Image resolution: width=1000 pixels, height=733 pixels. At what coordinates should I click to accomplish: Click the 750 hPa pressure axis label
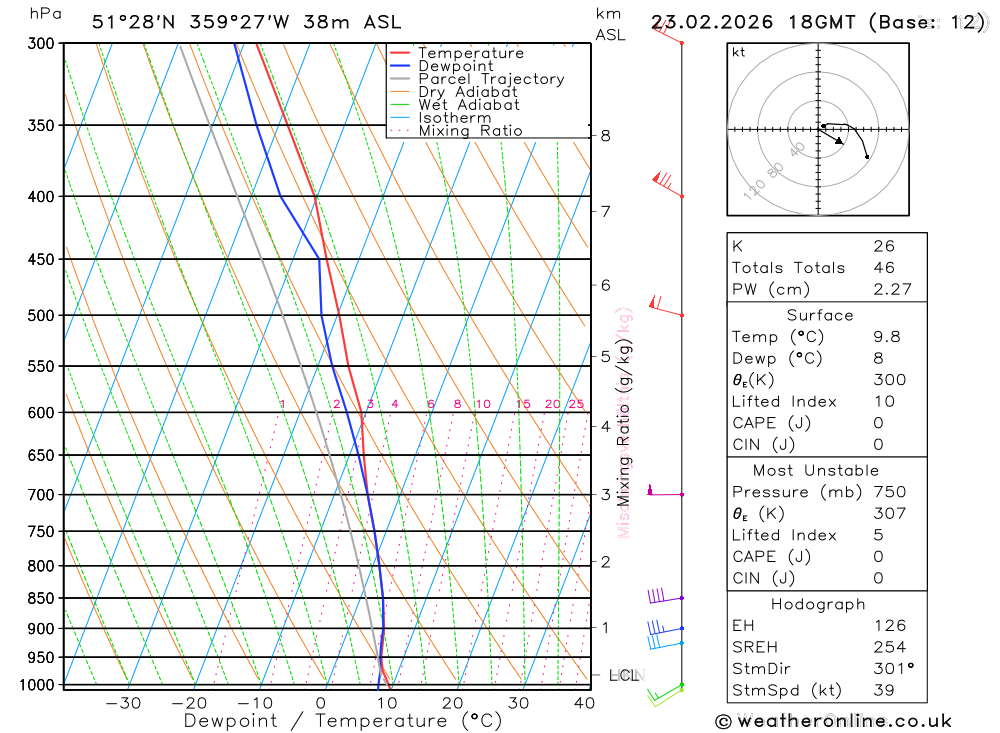[41, 531]
